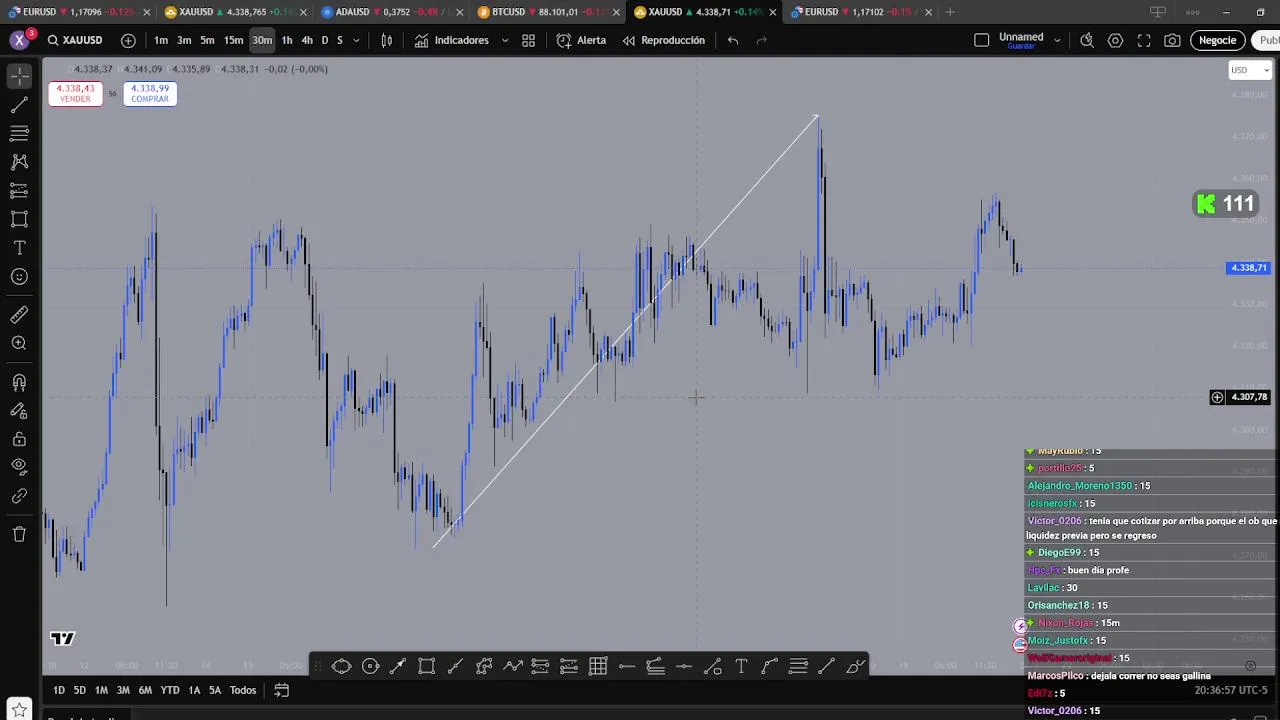Switch to 5m timeframe
This screenshot has height=720, width=1280.
click(207, 40)
